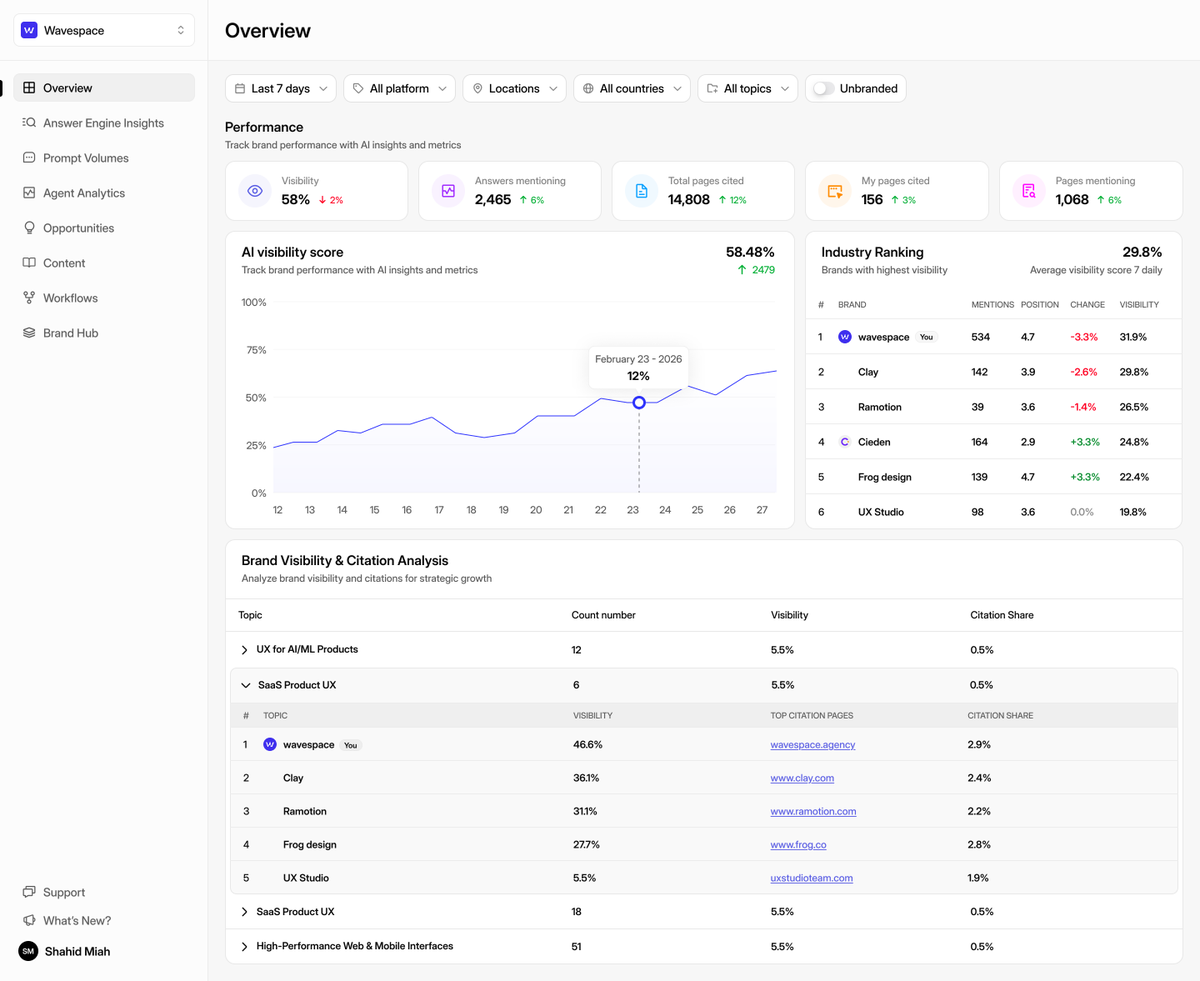Click the Support icon in sidebar
The height and width of the screenshot is (981, 1200).
[29, 892]
